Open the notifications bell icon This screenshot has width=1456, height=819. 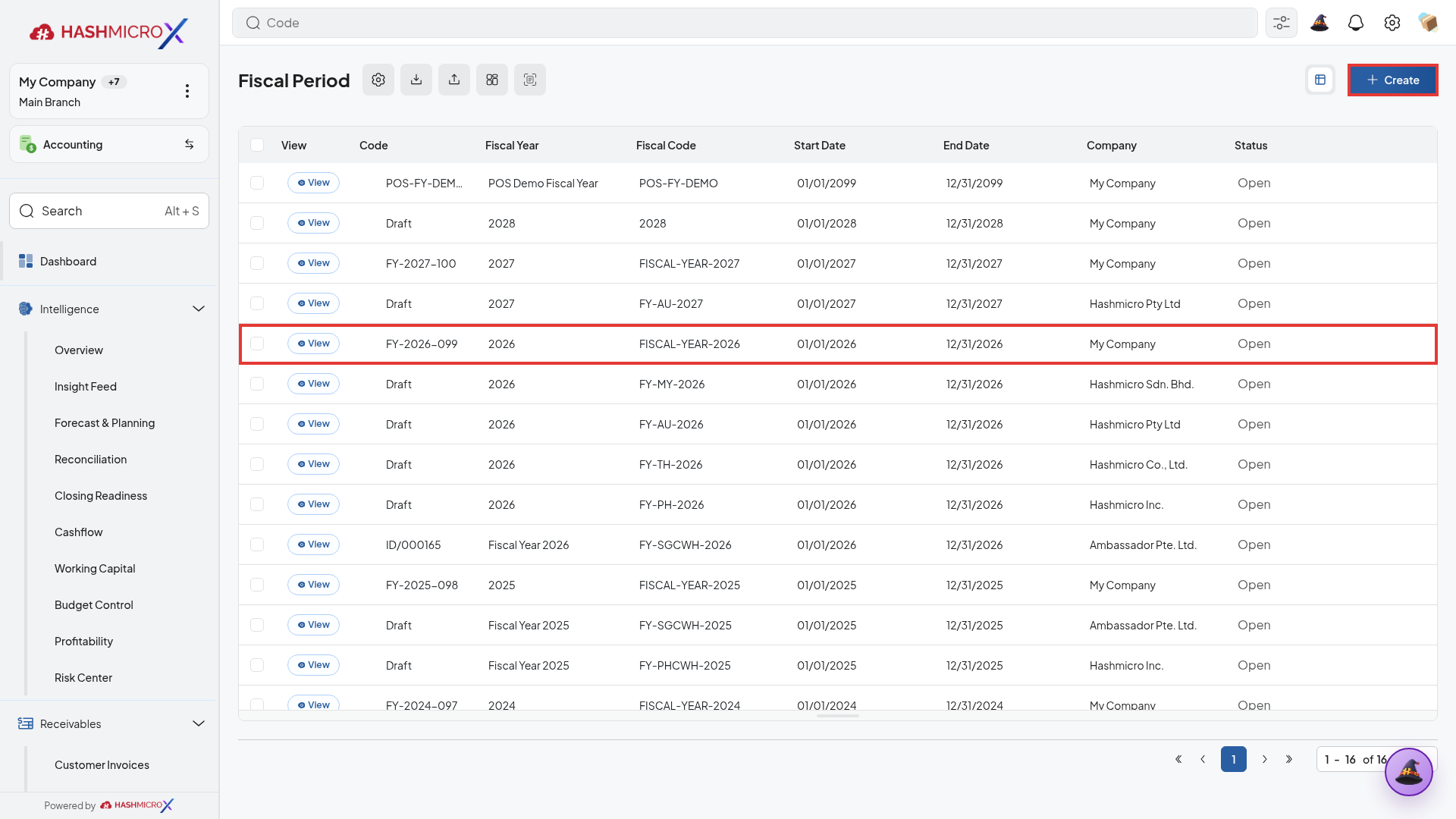[x=1356, y=23]
